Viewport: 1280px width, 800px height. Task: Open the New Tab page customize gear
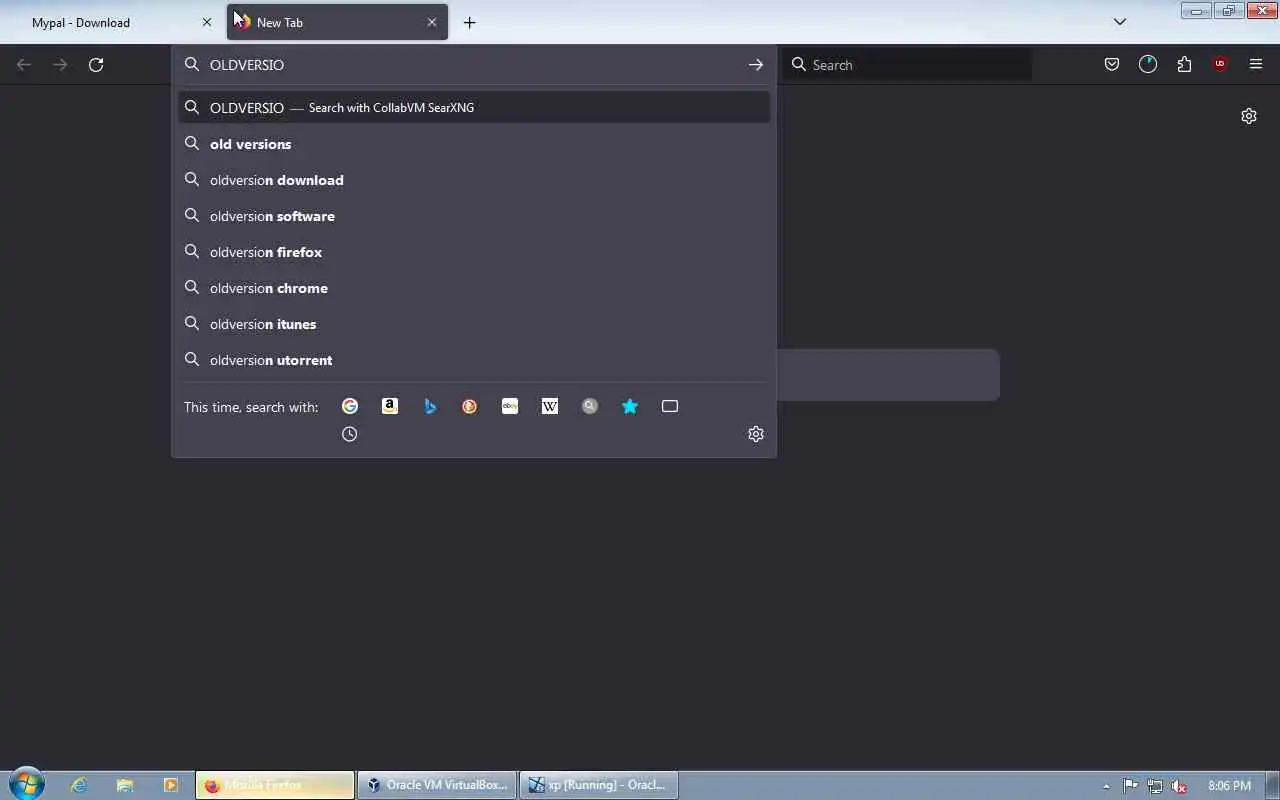coord(1249,116)
